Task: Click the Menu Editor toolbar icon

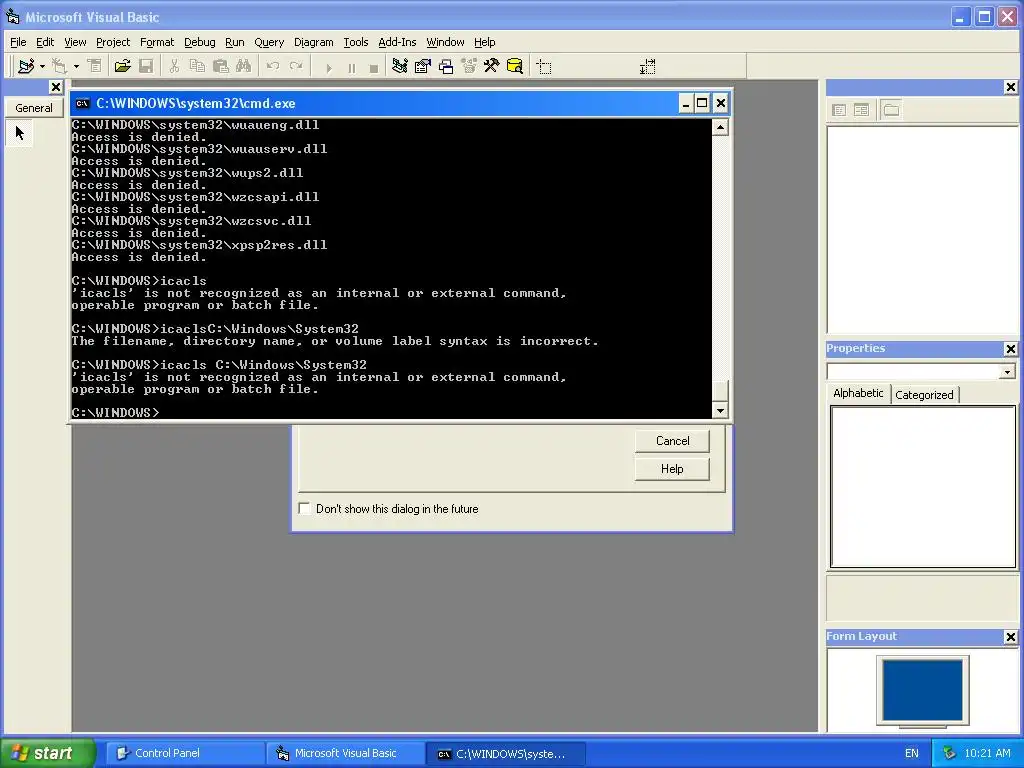Action: click(95, 66)
